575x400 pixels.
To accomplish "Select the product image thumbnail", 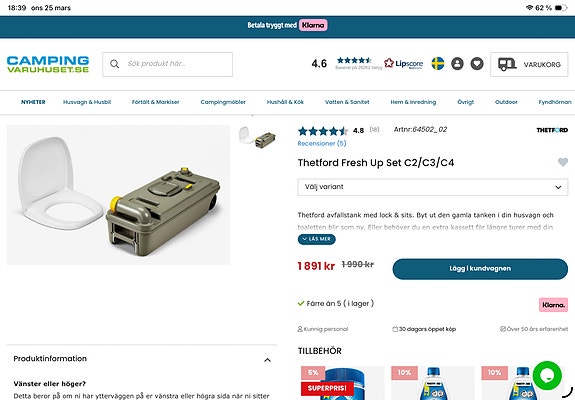I will 257,137.
